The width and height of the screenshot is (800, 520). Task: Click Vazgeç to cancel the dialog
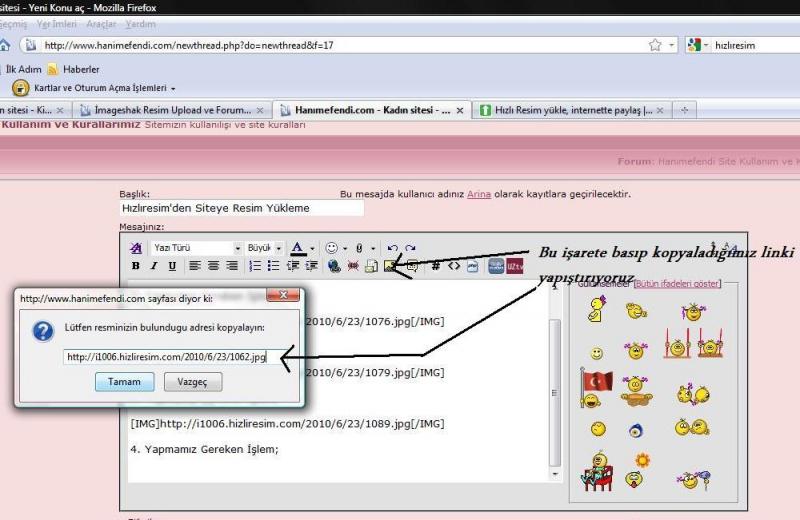pos(193,382)
